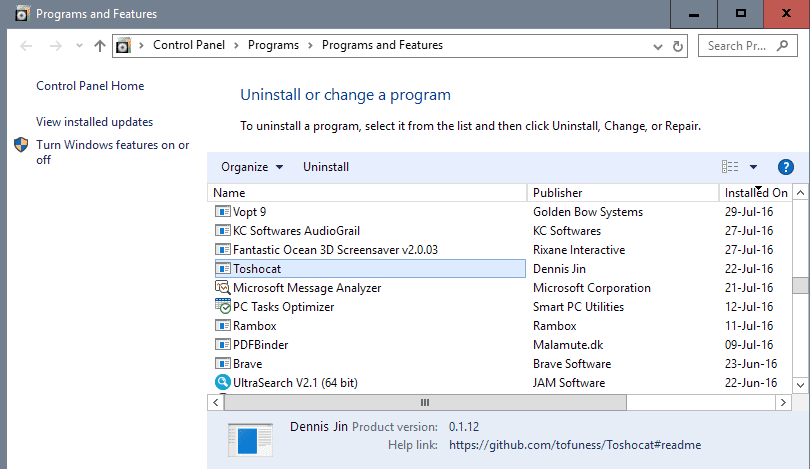Click the Microsoft Message Analyzer program icon
The width and height of the screenshot is (810, 469).
223,287
